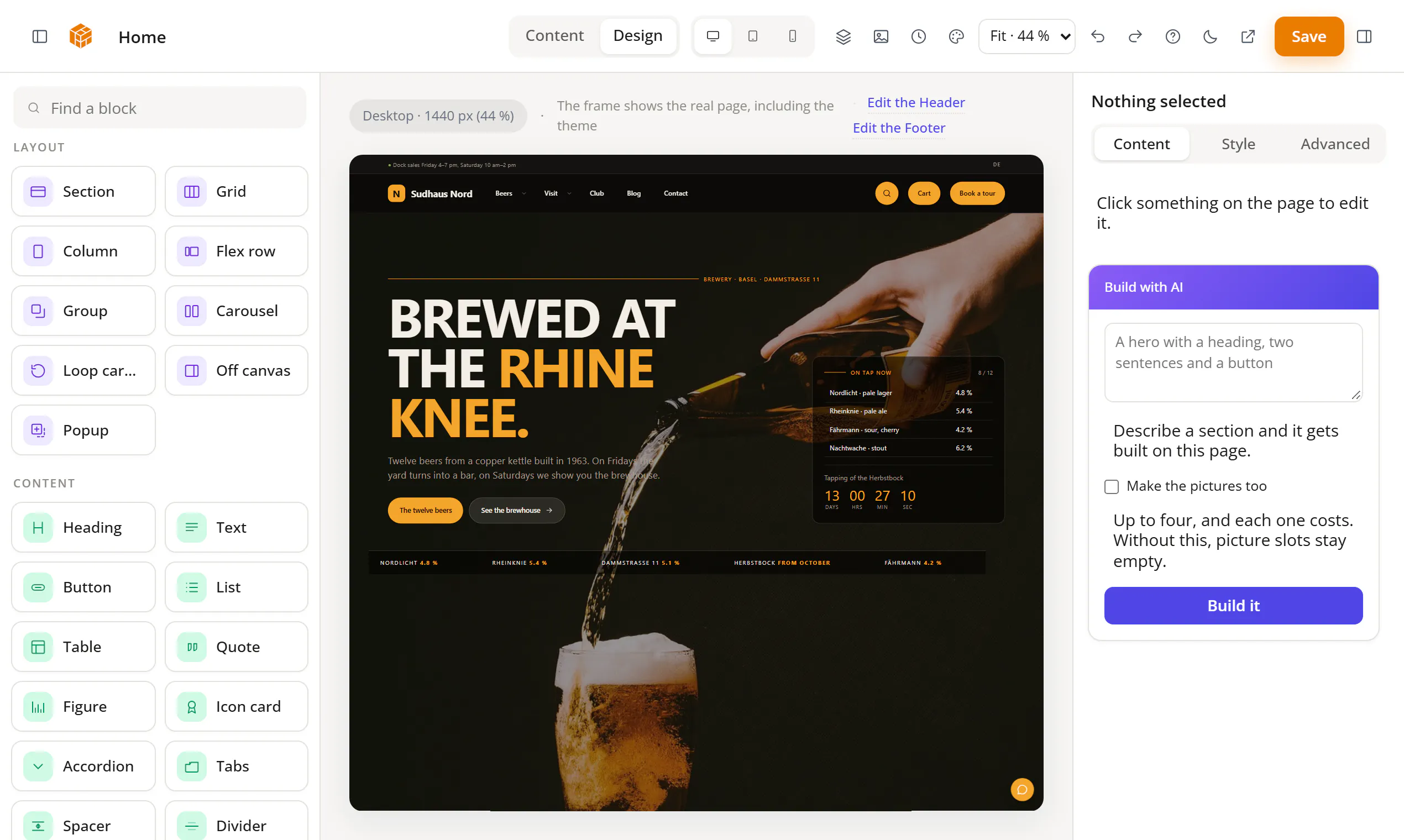This screenshot has height=840, width=1404.
Task: Click the orange cube app logo
Action: [80, 36]
